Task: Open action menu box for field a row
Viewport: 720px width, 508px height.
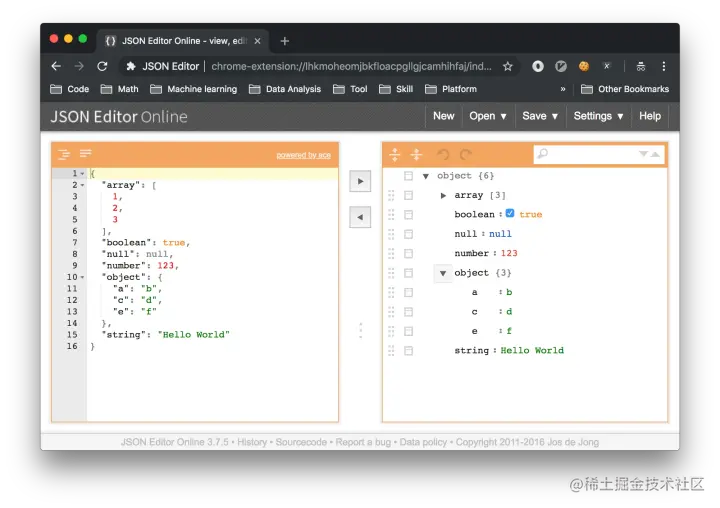Action: 408,293
